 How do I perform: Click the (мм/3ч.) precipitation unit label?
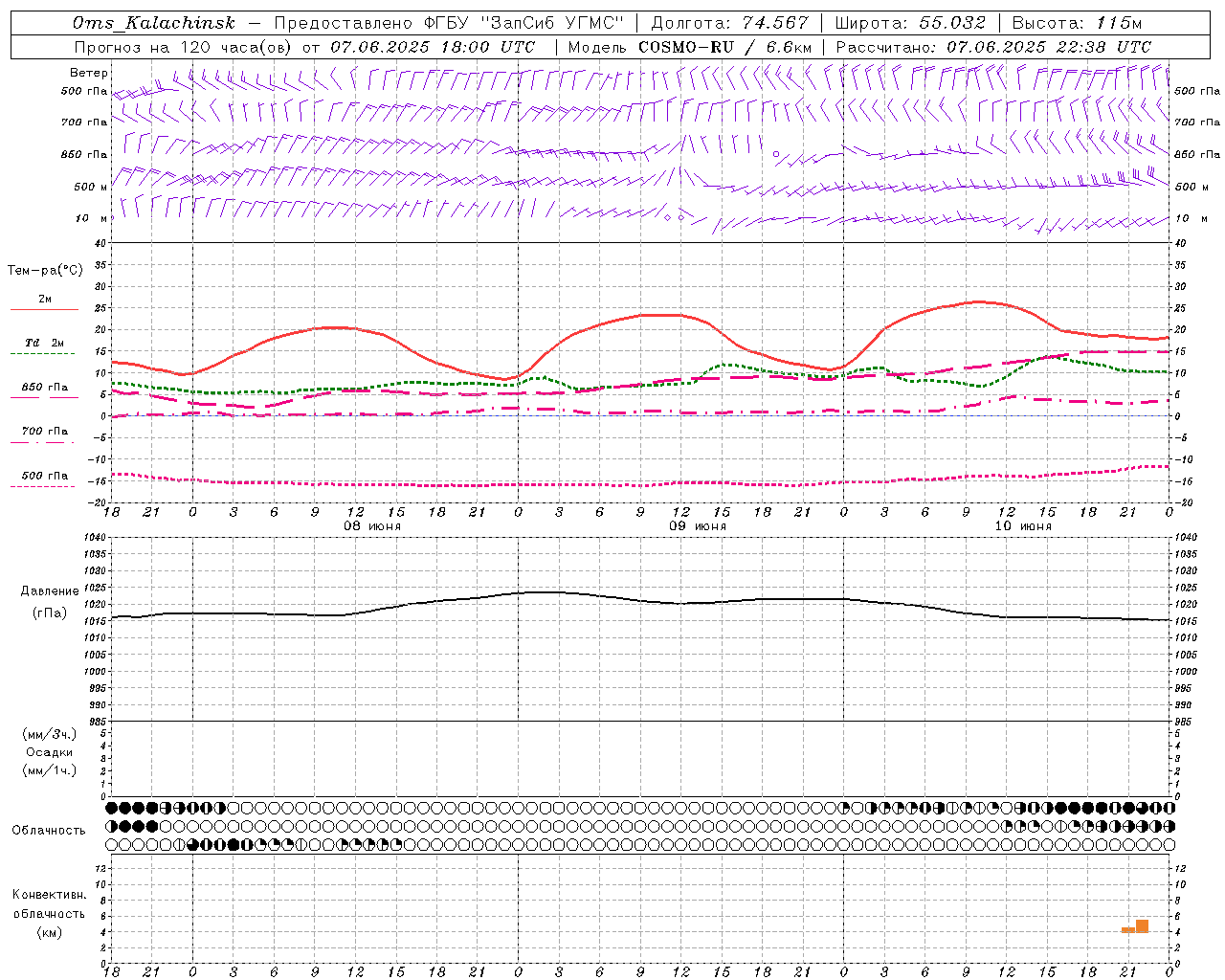(50, 734)
